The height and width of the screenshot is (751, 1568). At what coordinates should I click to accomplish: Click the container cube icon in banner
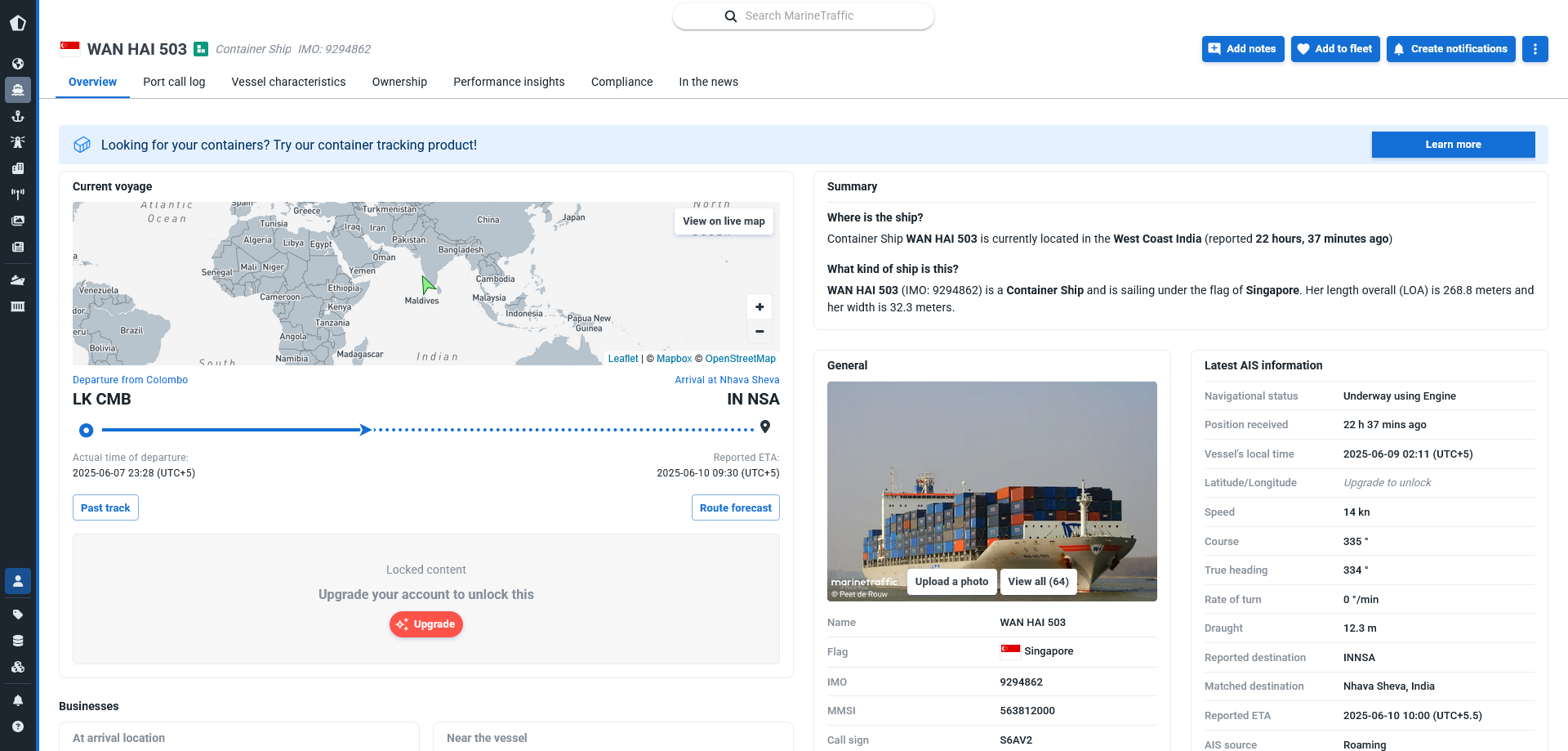[x=82, y=145]
